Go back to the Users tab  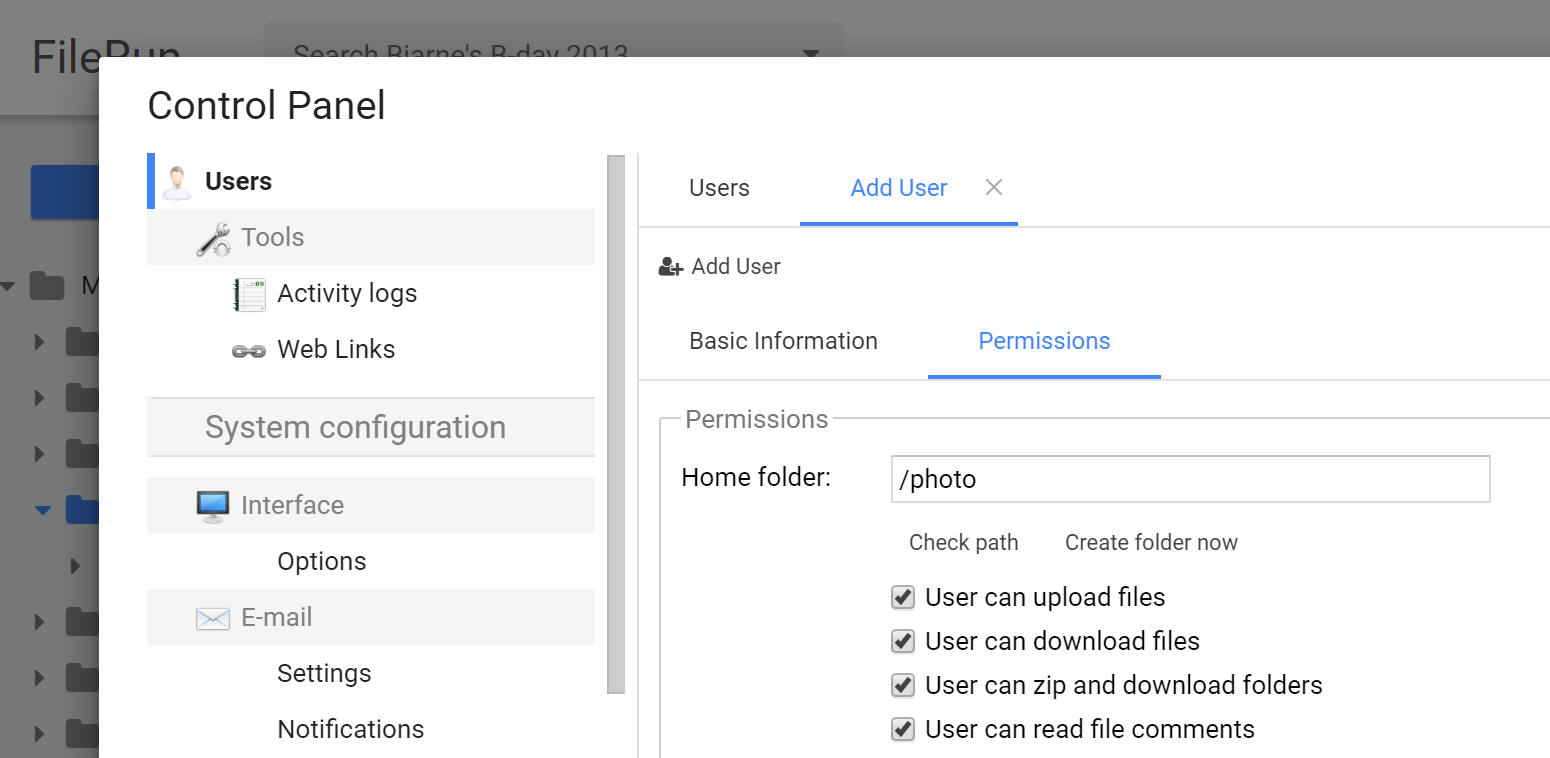pos(718,187)
